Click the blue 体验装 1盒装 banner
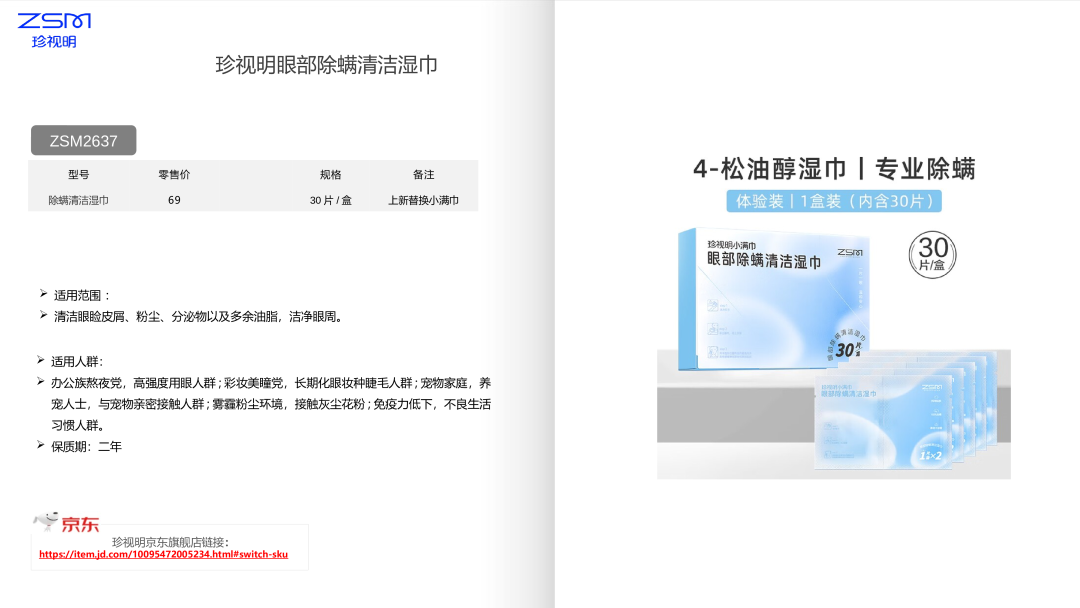1080x608 pixels. tap(834, 201)
